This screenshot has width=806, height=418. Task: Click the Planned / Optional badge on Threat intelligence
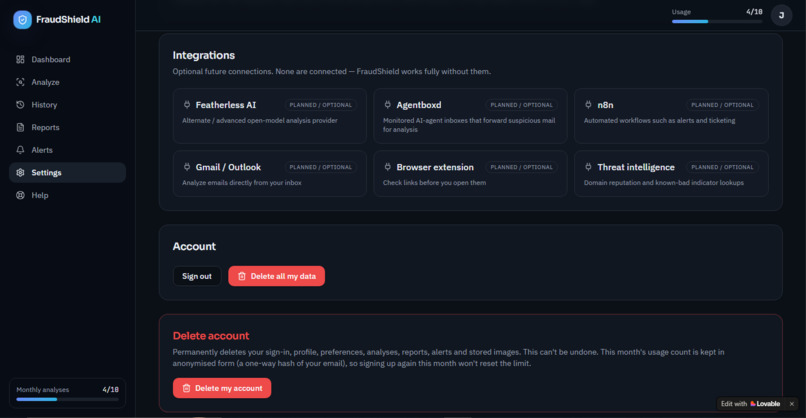click(722, 167)
